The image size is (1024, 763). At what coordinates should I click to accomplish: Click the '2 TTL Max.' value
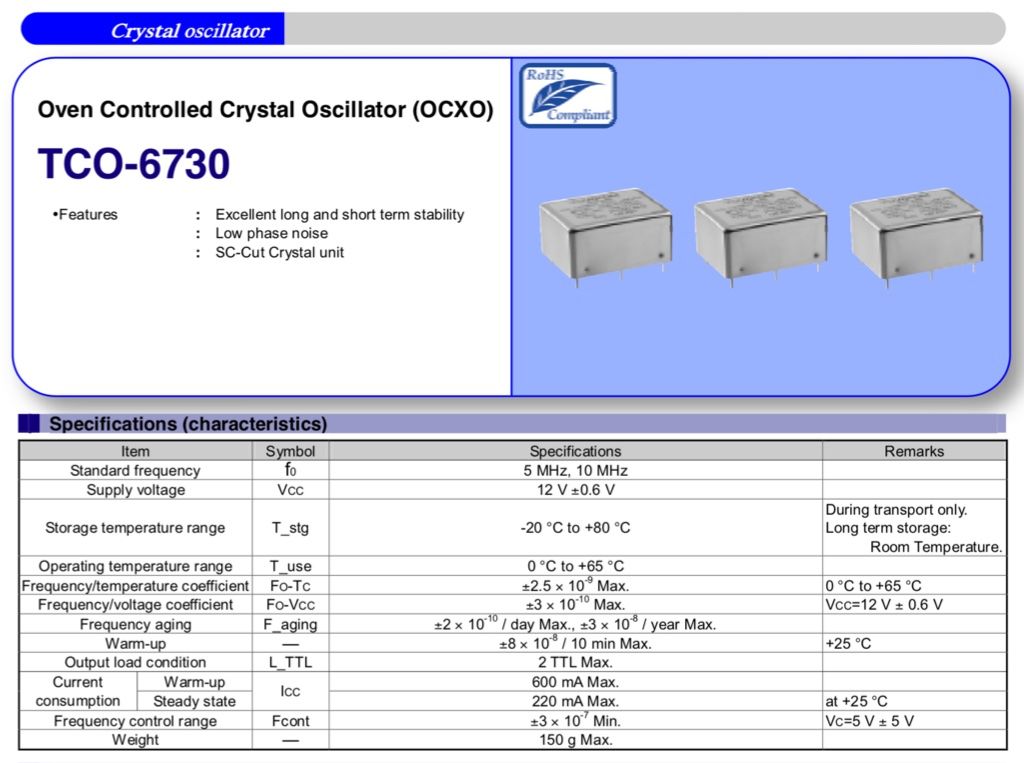tap(575, 662)
